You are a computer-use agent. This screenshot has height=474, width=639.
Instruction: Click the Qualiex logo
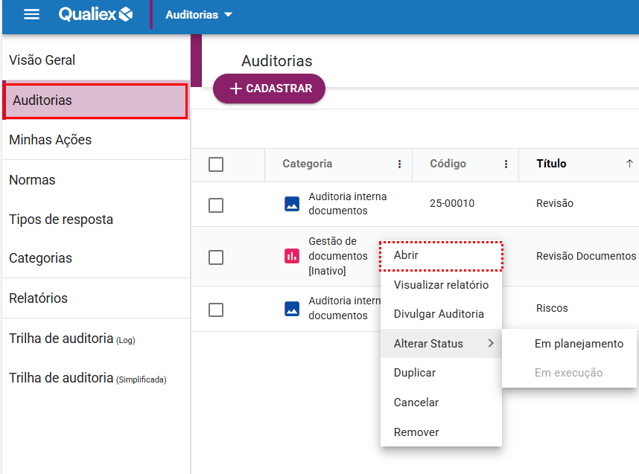(x=95, y=15)
